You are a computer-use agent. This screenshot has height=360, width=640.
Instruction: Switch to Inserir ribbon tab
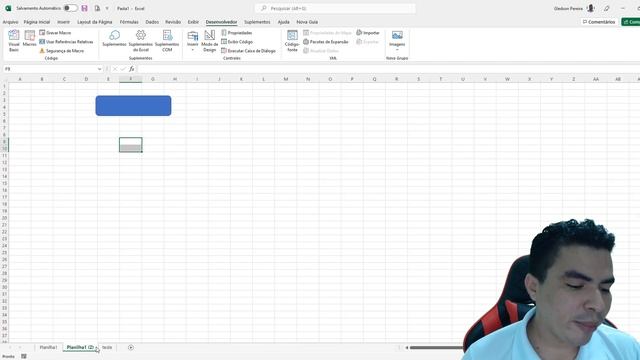[63, 22]
